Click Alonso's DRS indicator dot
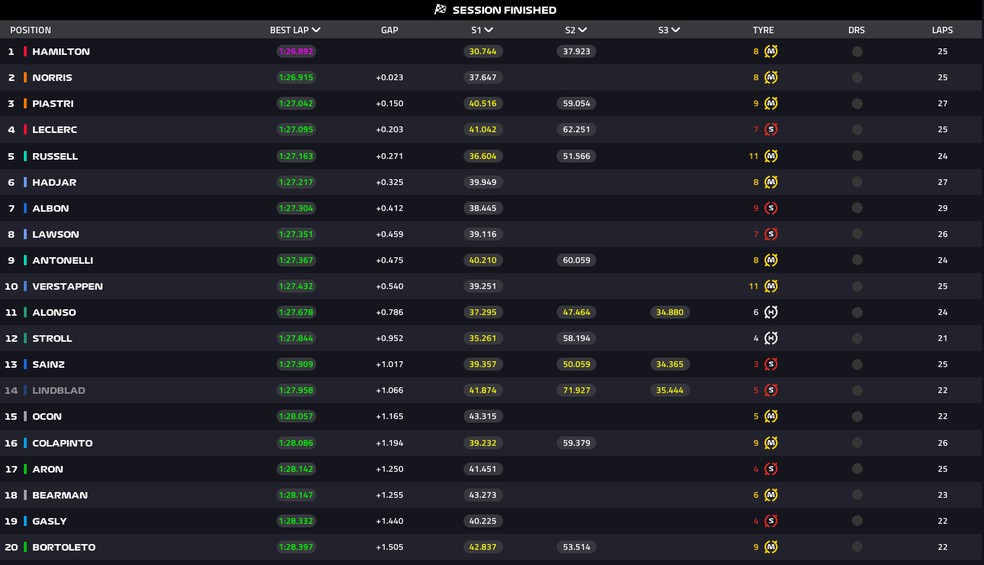The height and width of the screenshot is (565, 984). (x=857, y=312)
